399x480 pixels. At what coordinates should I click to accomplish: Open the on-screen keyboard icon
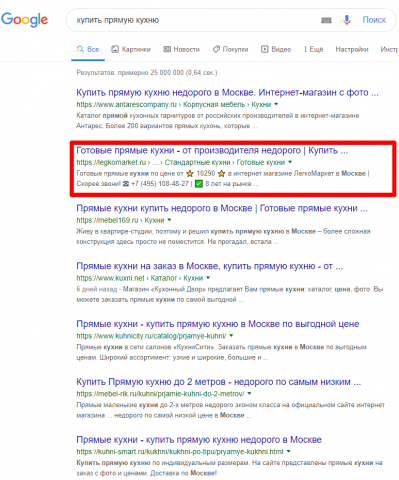point(326,20)
